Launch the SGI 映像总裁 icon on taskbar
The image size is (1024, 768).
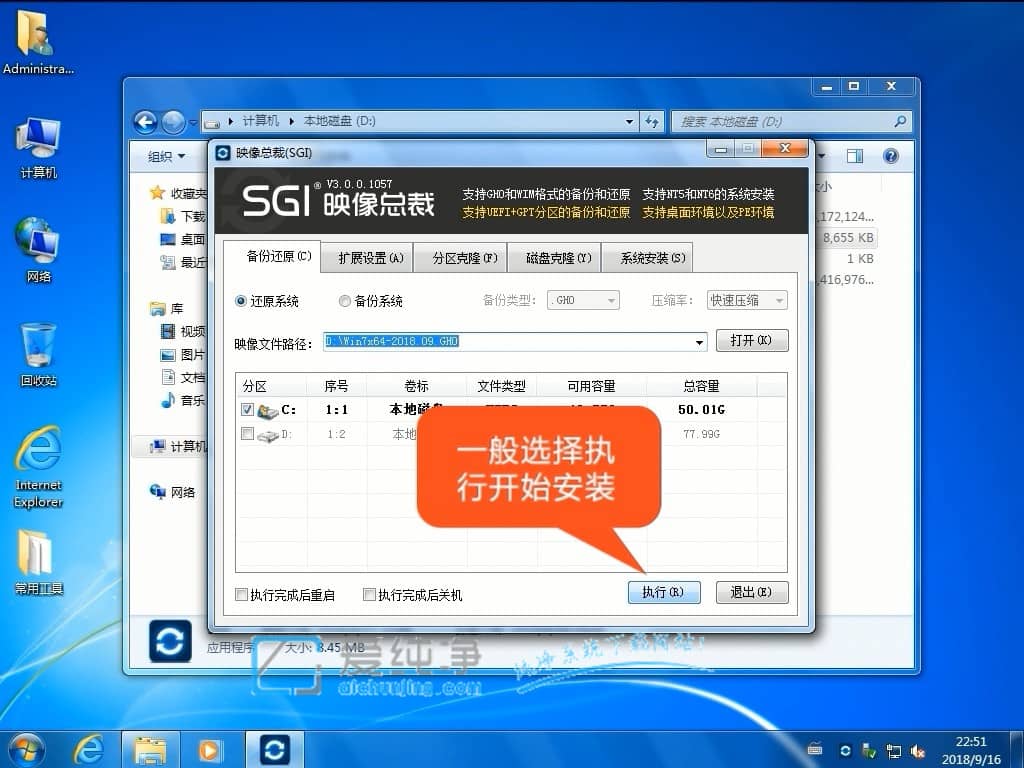tap(274, 748)
